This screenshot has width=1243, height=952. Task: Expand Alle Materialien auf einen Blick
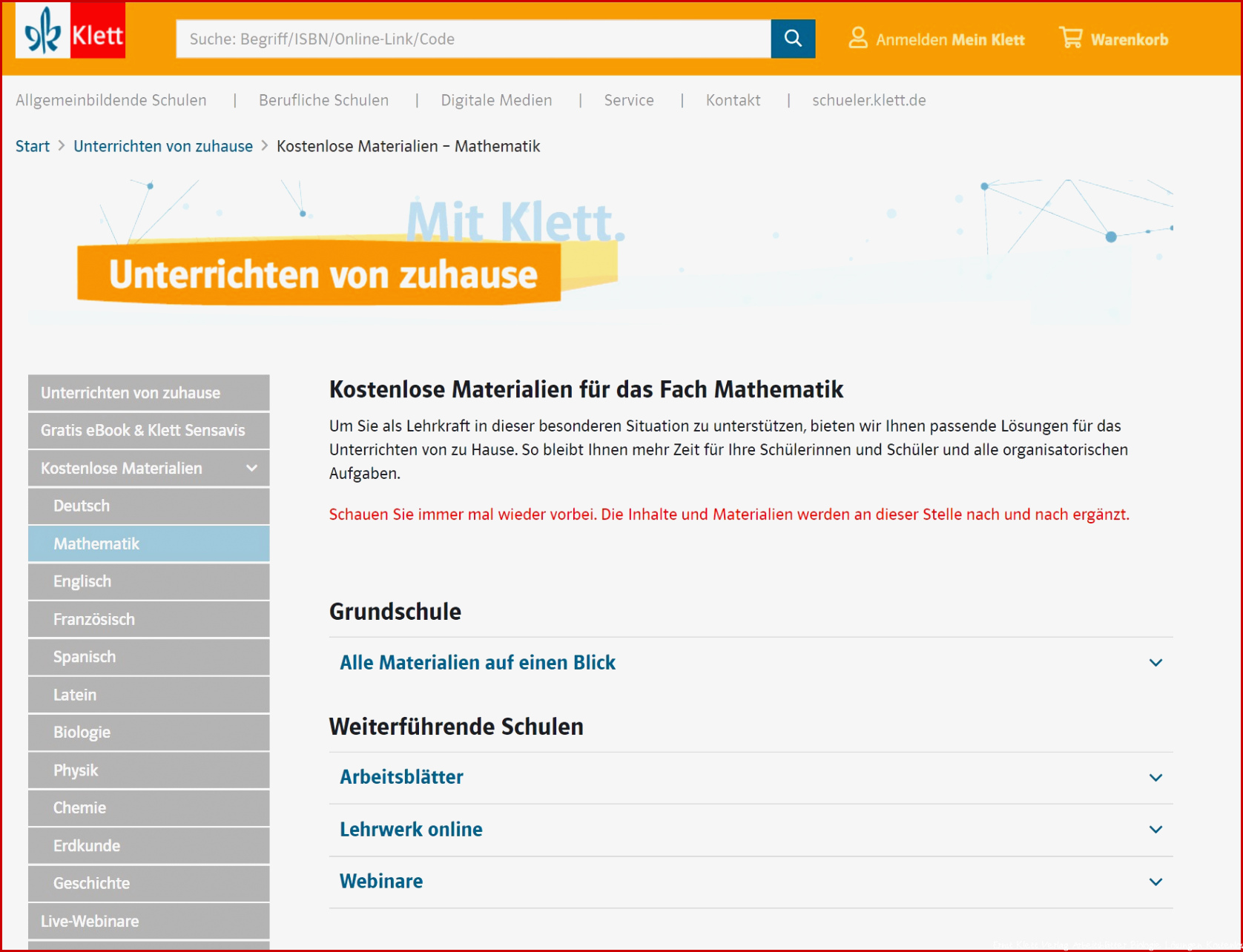click(751, 662)
